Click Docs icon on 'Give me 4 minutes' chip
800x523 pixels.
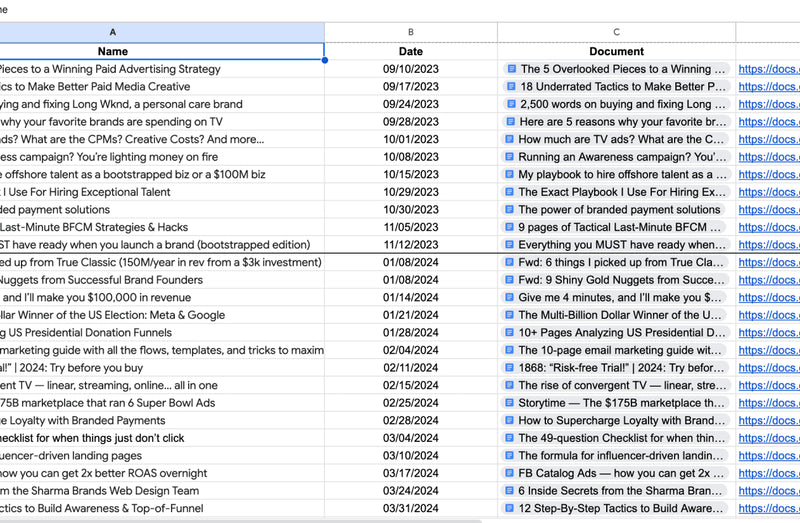tap(511, 298)
